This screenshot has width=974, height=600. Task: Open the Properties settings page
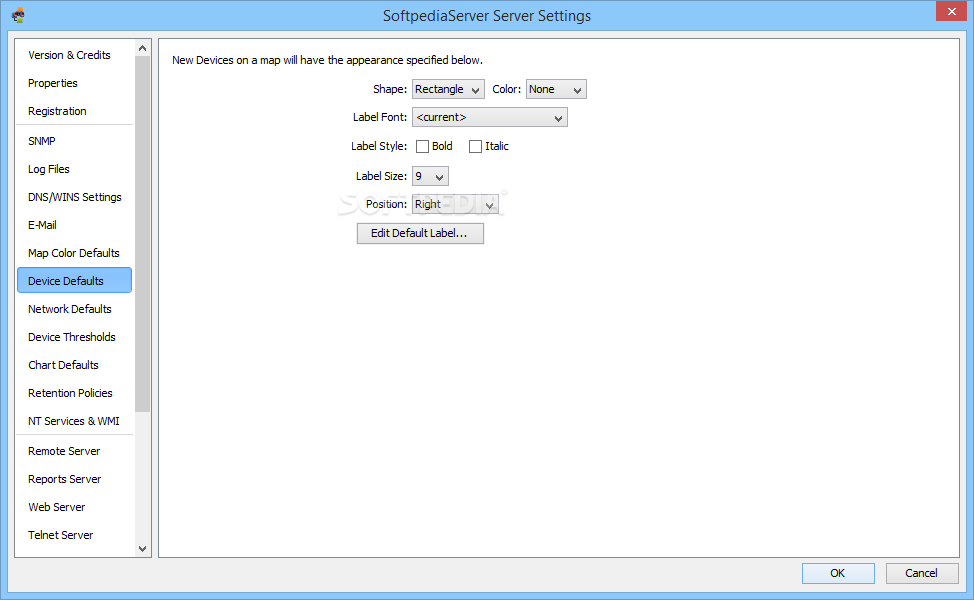[x=75, y=83]
